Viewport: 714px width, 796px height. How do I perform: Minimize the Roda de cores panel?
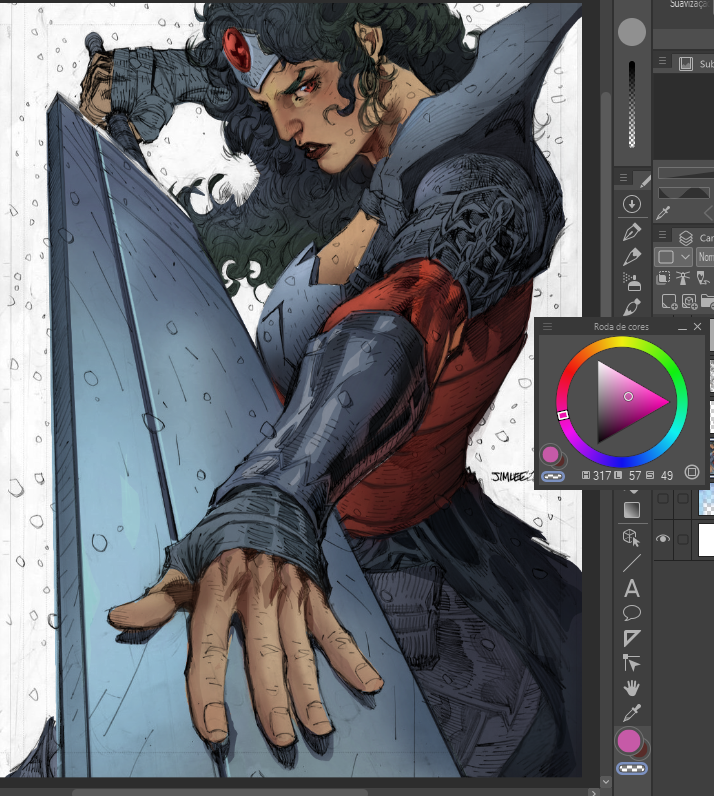click(682, 327)
